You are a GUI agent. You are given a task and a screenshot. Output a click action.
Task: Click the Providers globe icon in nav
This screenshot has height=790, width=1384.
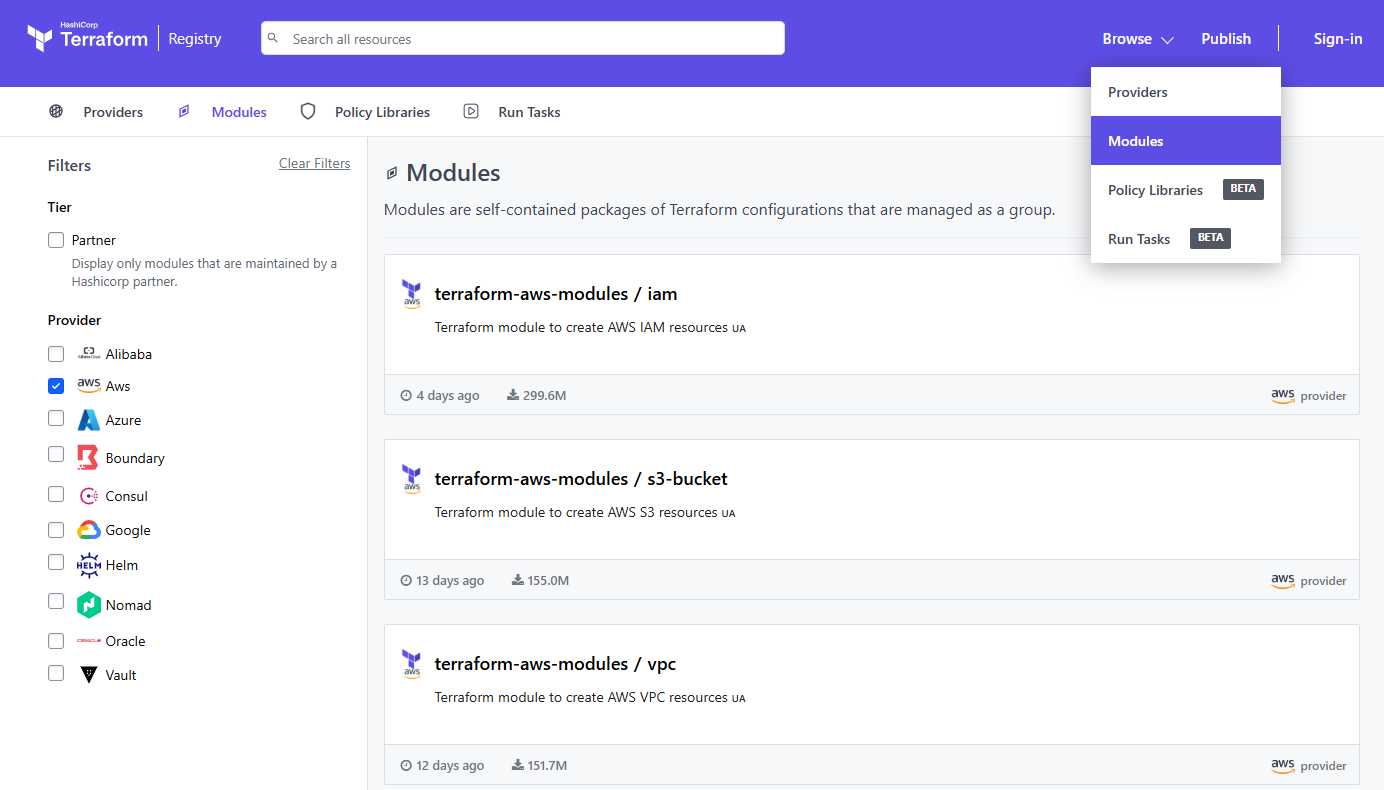pyautogui.click(x=56, y=111)
